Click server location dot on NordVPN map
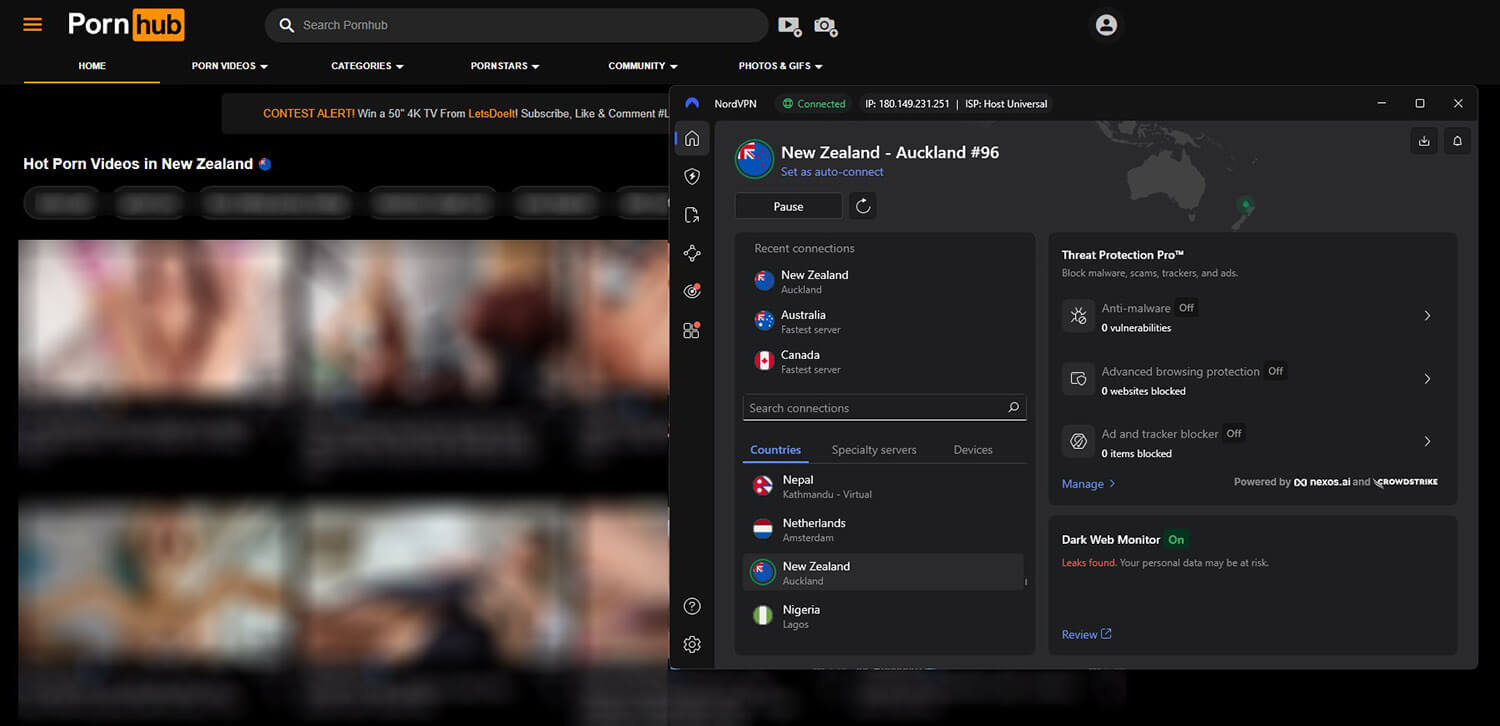This screenshot has height=726, width=1500. tap(1245, 204)
